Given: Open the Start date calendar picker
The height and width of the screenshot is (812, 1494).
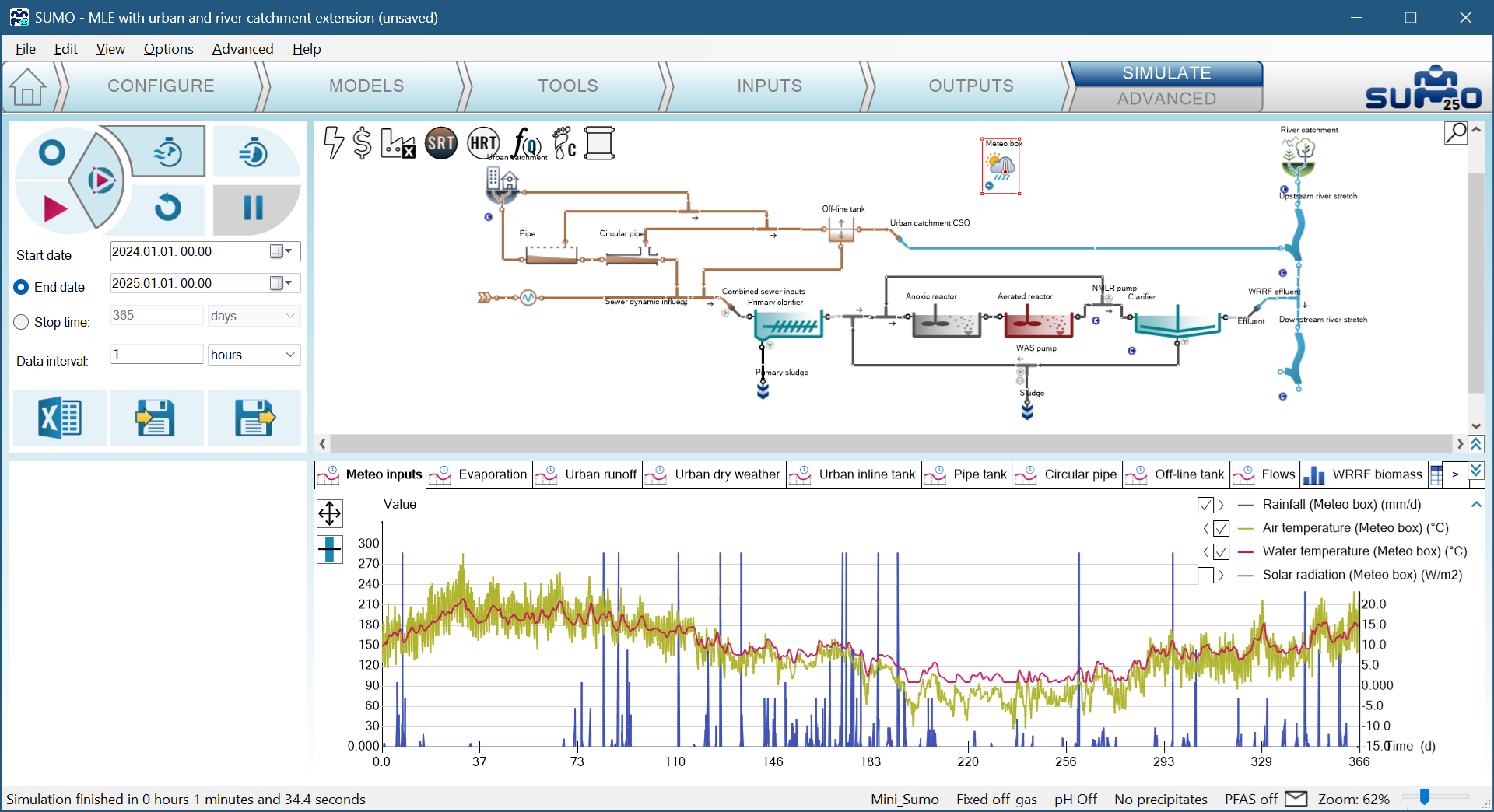Looking at the screenshot, I should (x=280, y=251).
